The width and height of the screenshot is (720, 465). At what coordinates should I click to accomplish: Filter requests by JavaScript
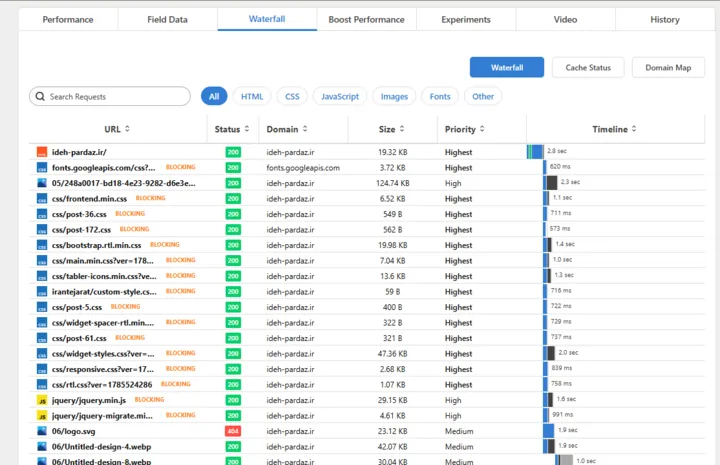[340, 96]
